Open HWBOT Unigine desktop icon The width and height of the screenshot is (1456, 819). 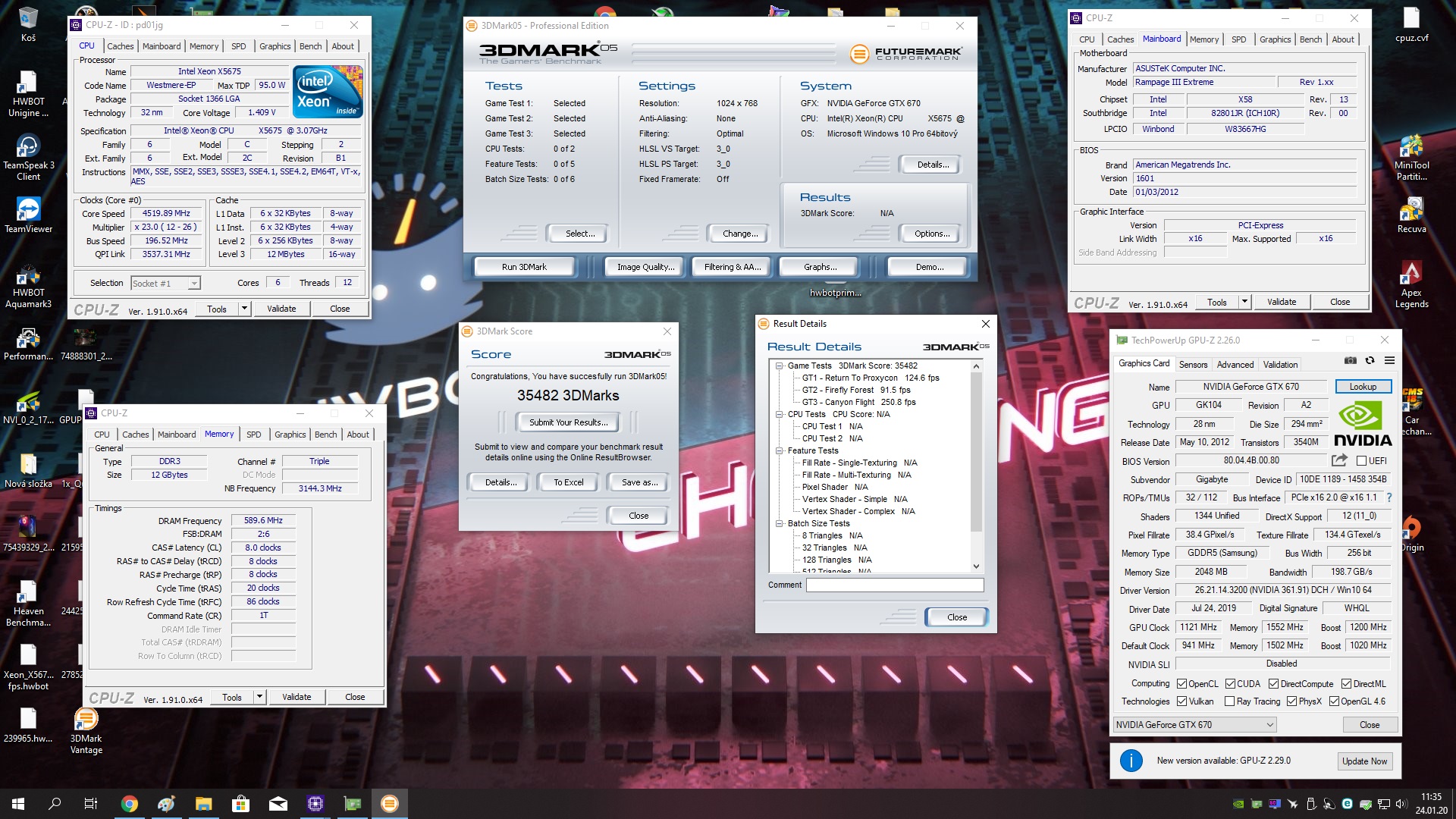(28, 93)
